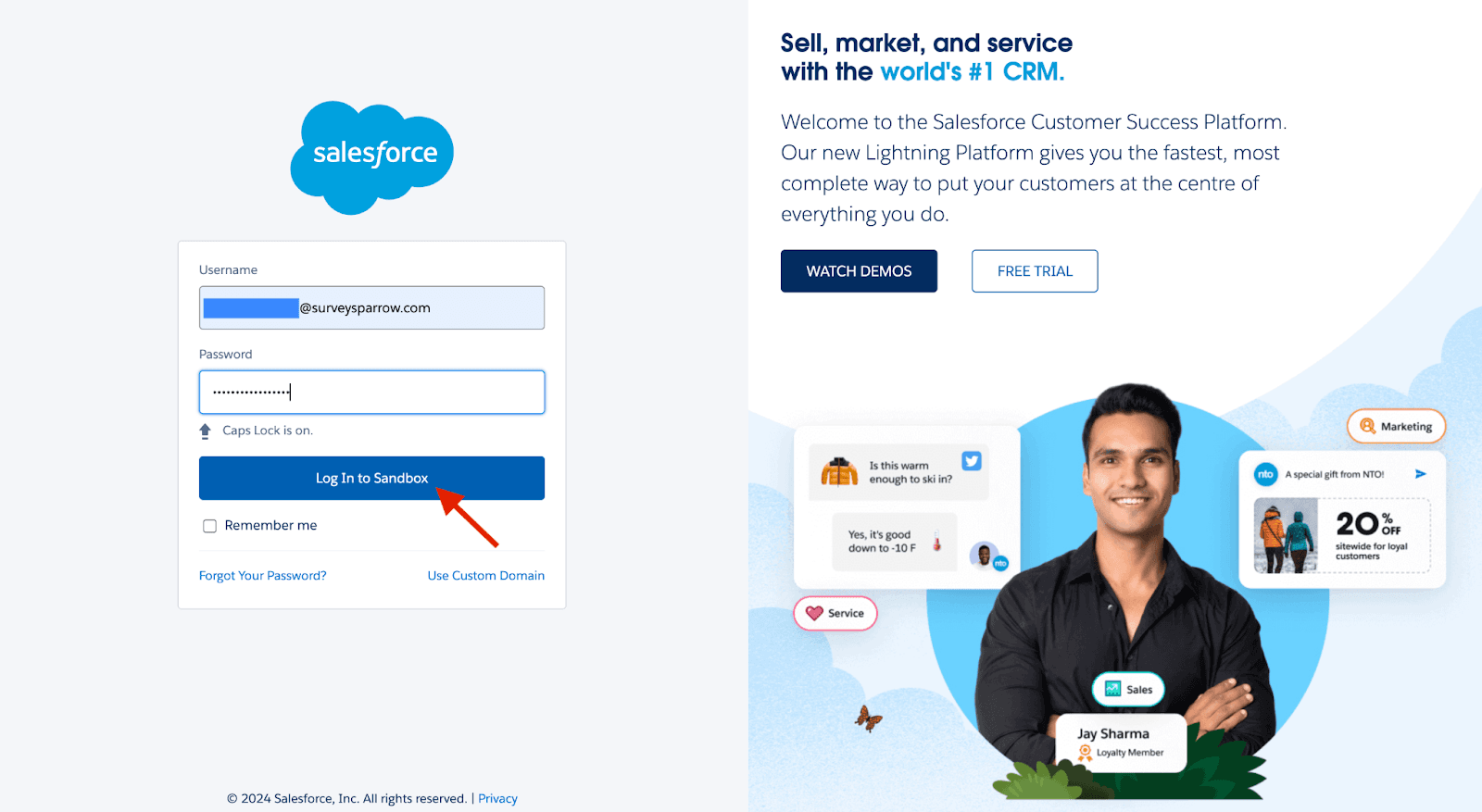Click the Log In to Sandbox button
Screen dimensions: 1482x812
point(371,478)
